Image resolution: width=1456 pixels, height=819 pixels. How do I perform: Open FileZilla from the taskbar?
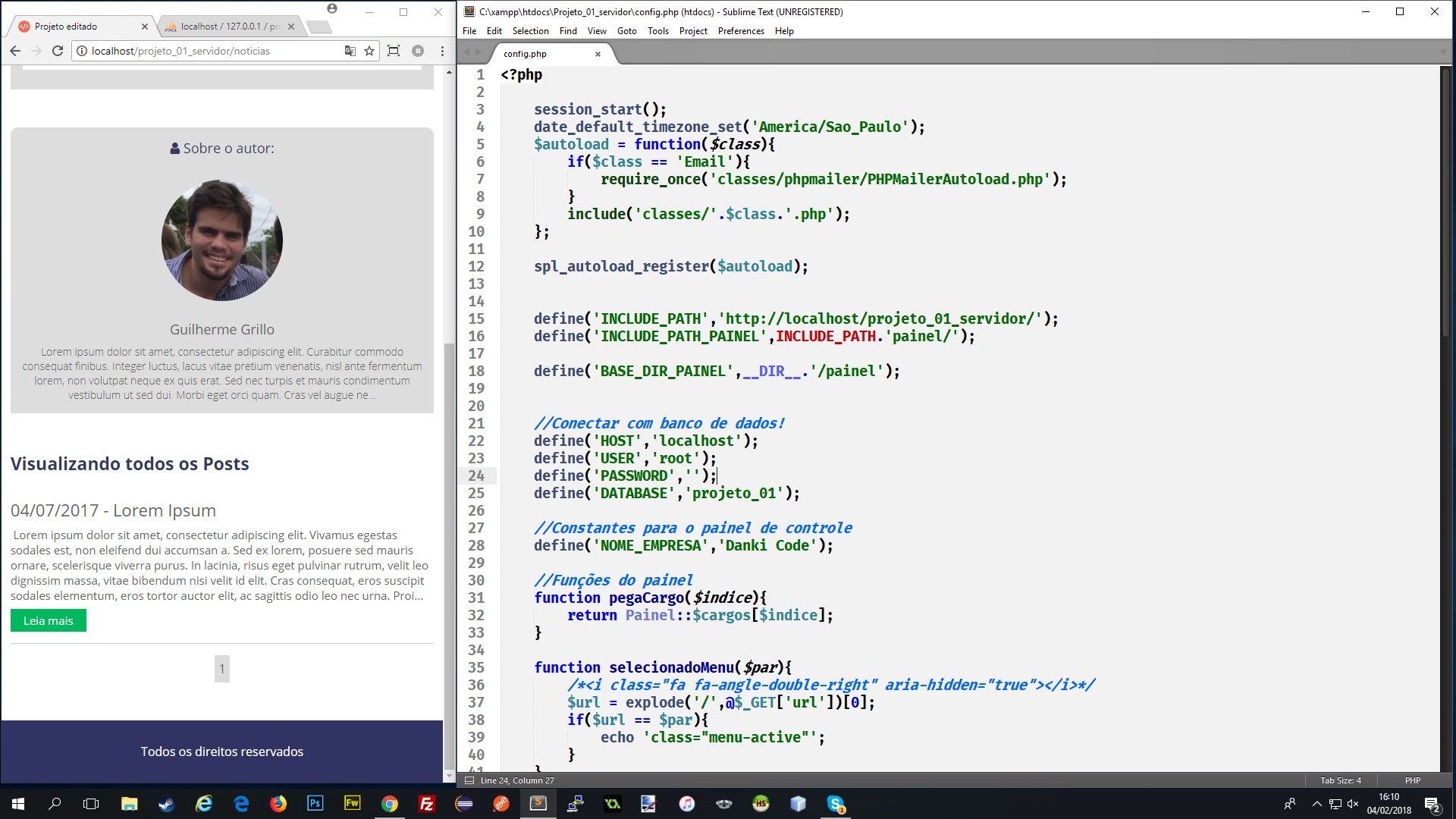[426, 804]
